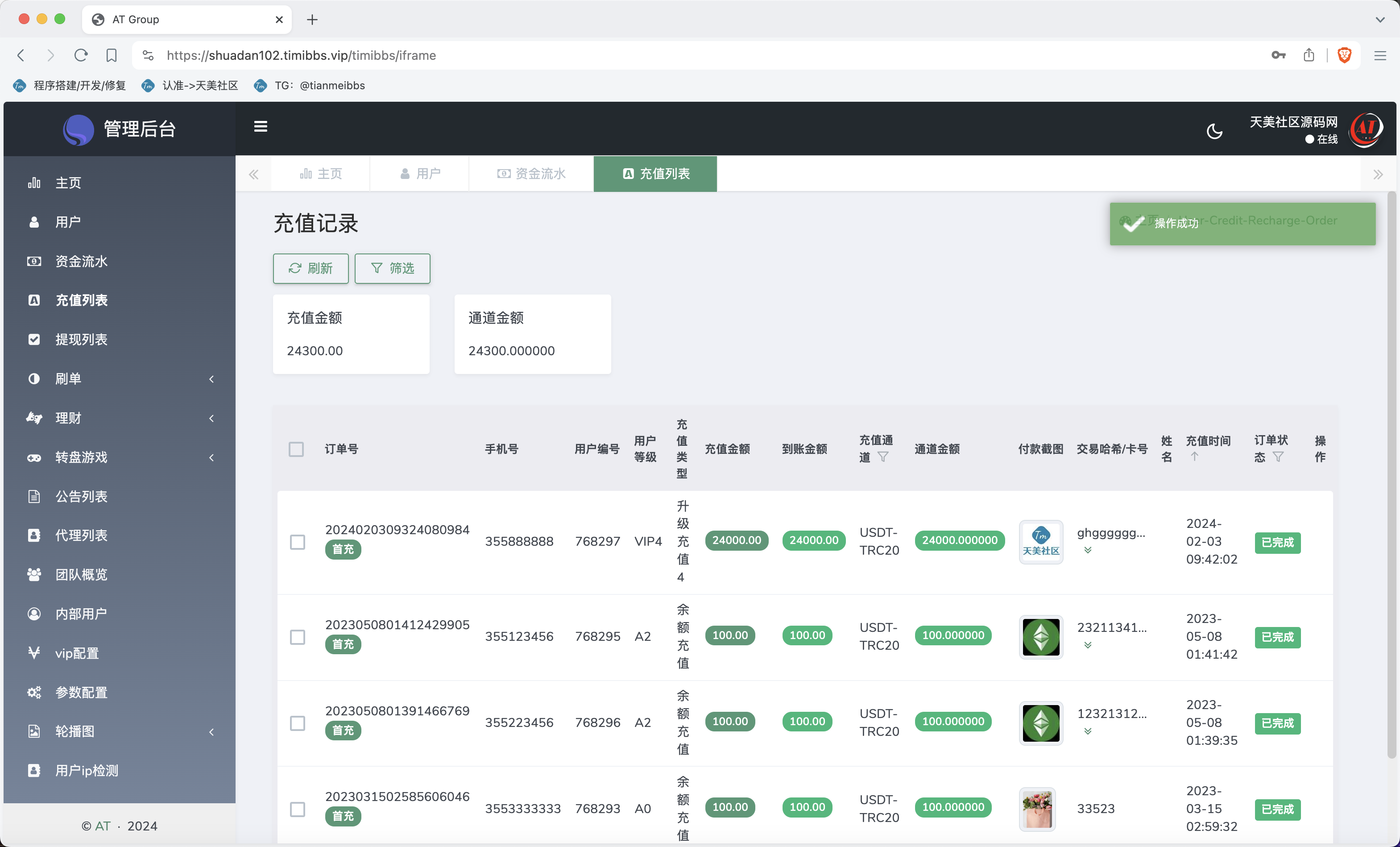
Task: Click the 刷新 refresh button
Action: click(x=310, y=268)
